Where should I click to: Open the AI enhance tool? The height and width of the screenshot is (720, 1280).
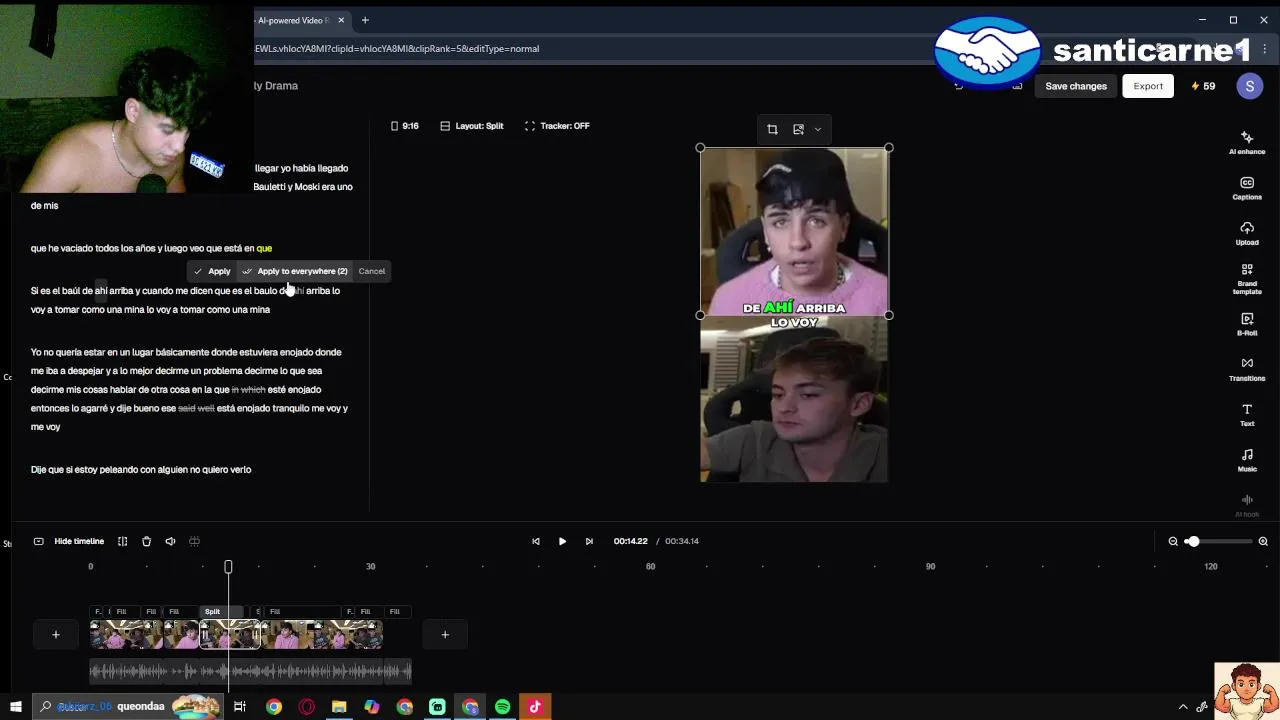click(x=1247, y=142)
